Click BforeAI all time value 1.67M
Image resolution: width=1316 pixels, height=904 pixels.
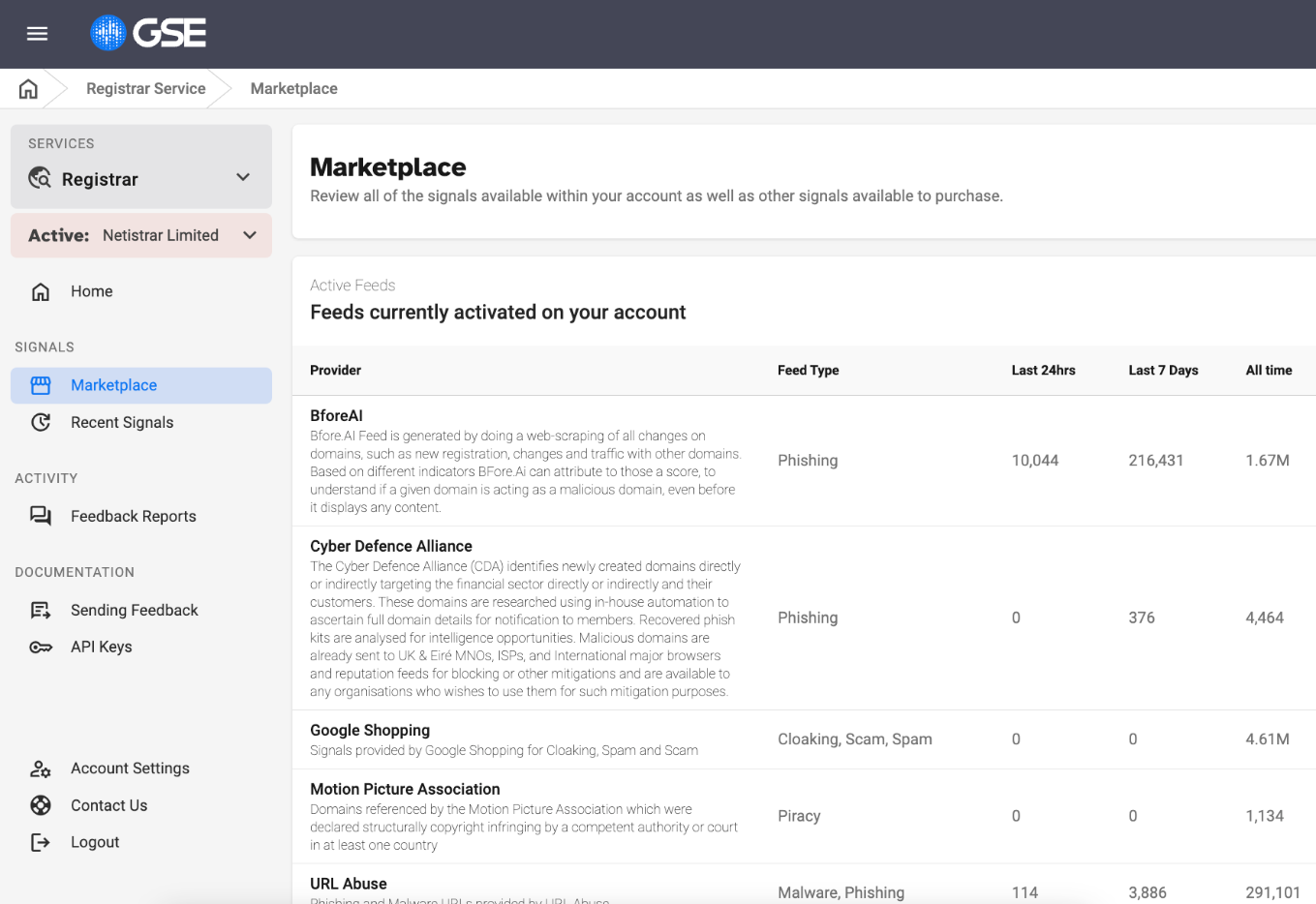click(1268, 461)
